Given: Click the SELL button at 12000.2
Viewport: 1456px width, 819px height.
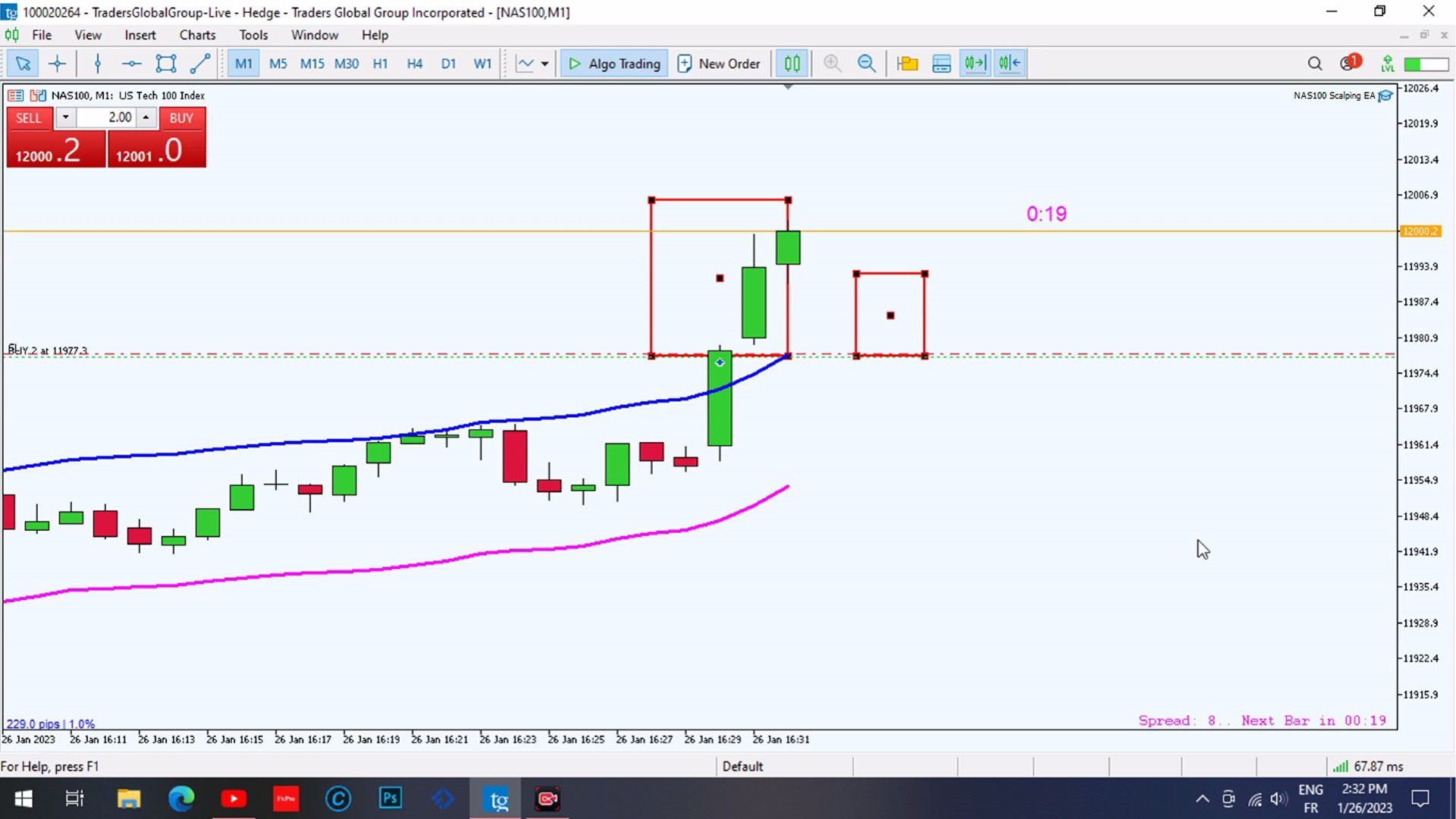Looking at the screenshot, I should tap(55, 149).
